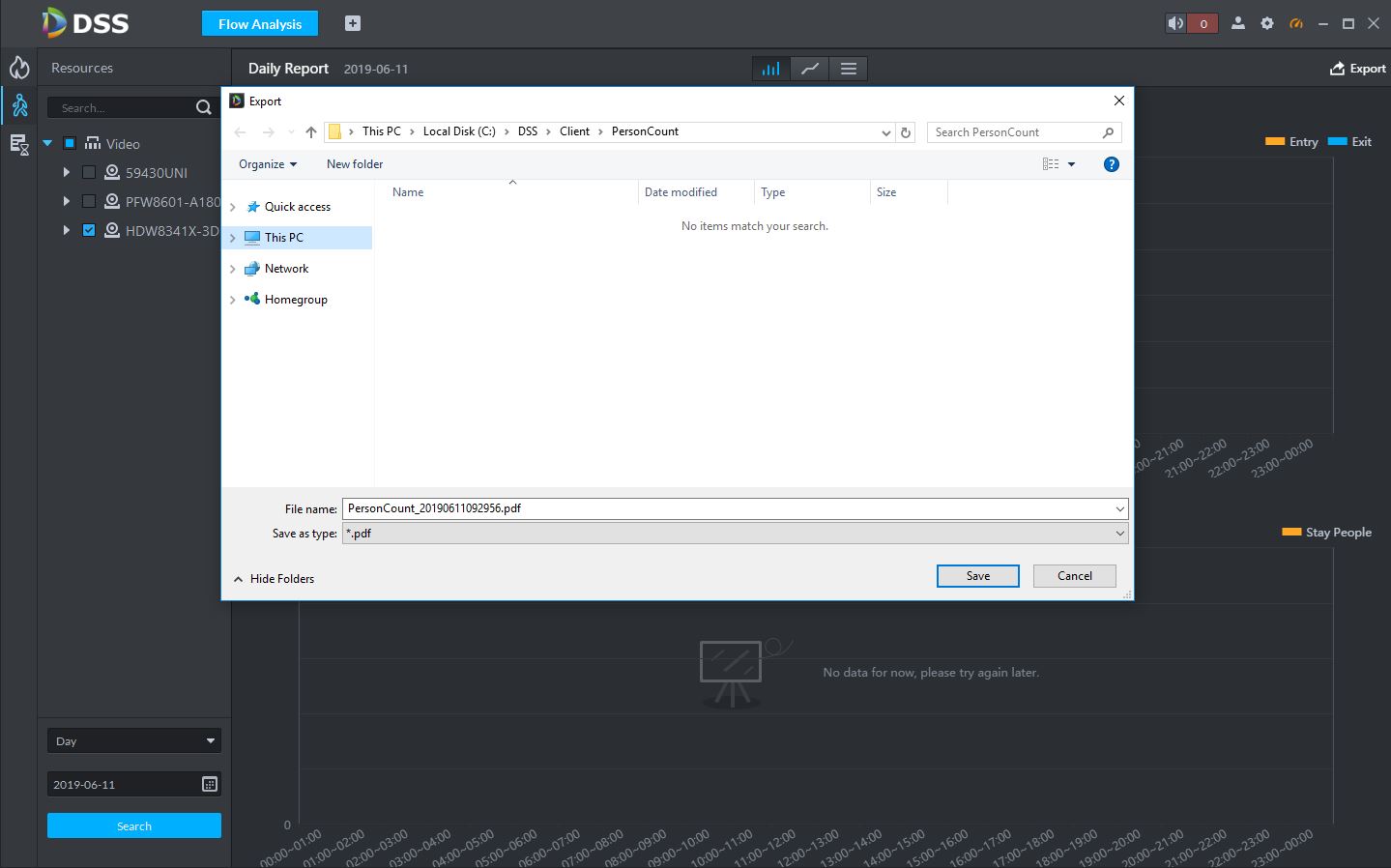Click the orange Entry legend swatch

coord(1275,141)
